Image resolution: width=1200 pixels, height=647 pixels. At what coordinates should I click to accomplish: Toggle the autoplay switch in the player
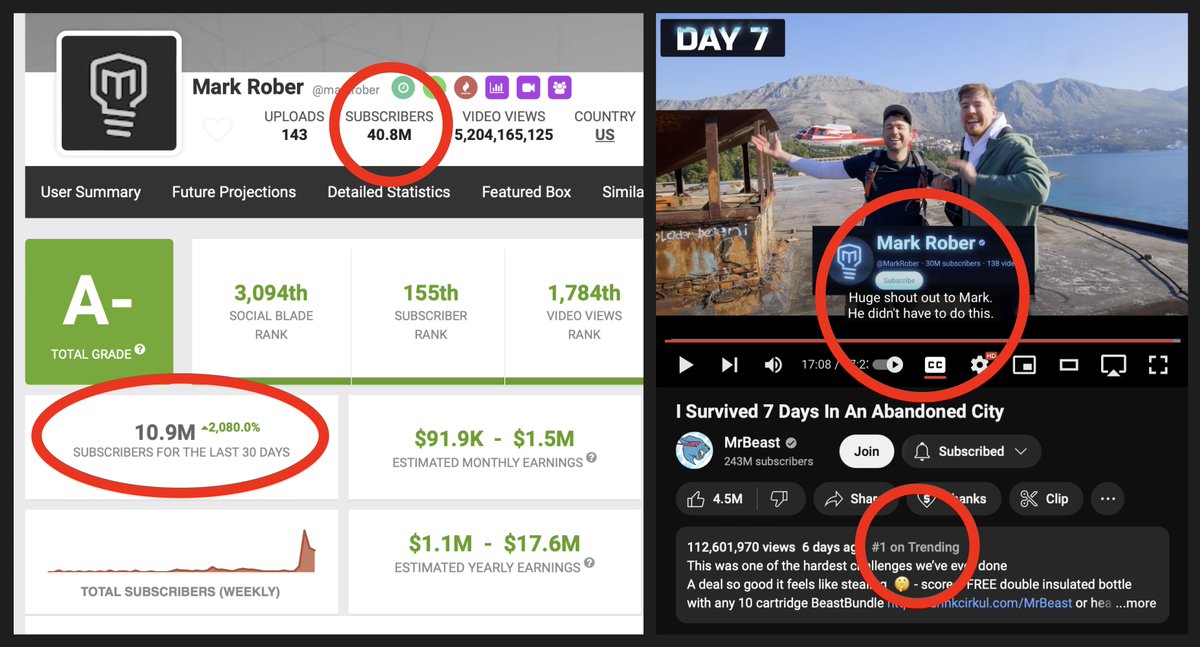point(889,365)
